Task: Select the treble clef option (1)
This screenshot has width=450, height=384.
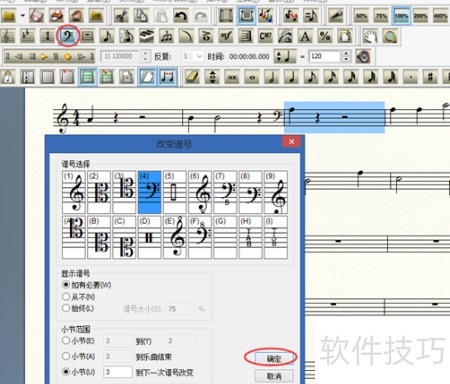Action: coord(74,192)
